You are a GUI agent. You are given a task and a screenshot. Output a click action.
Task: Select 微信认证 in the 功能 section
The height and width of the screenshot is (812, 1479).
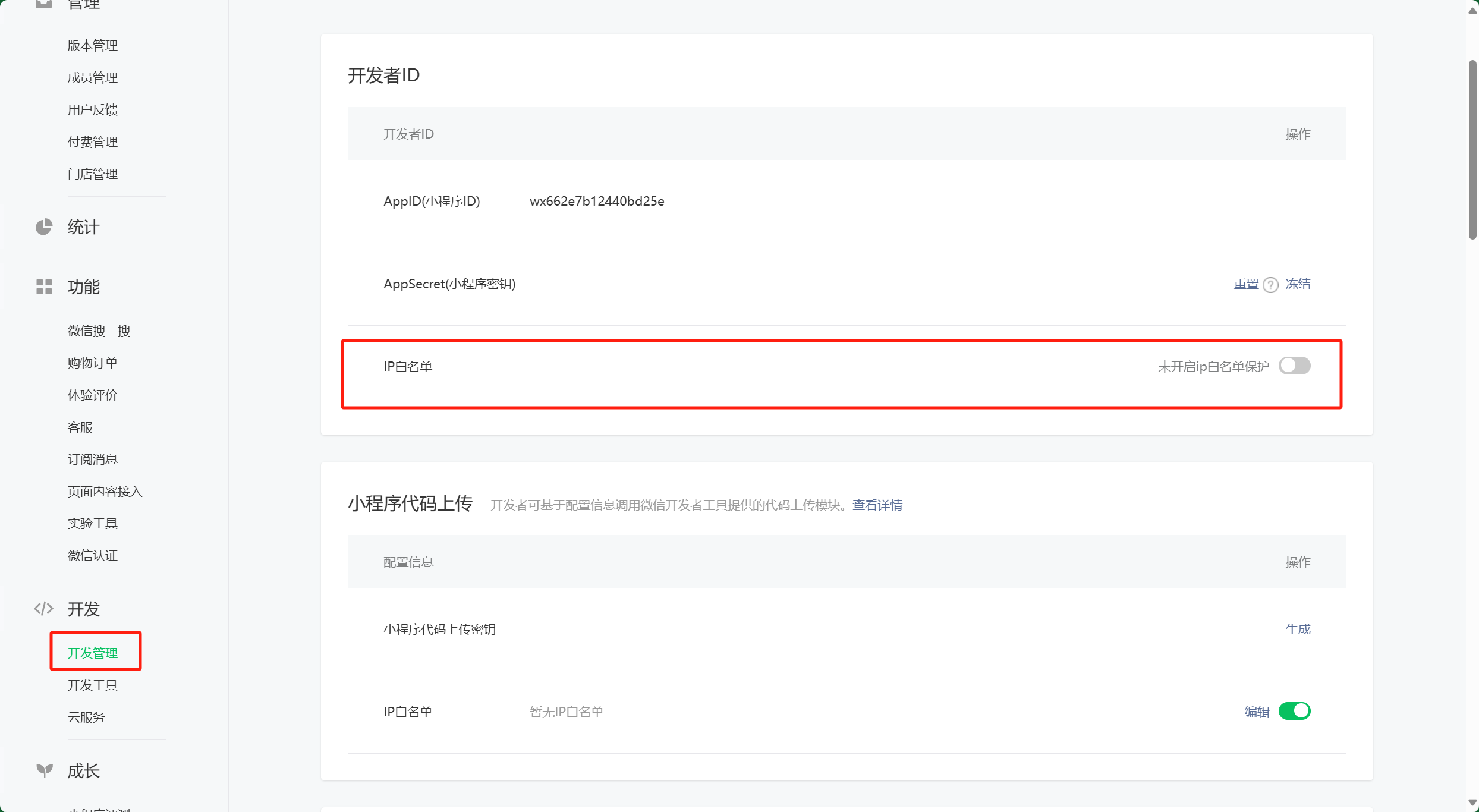tap(92, 555)
